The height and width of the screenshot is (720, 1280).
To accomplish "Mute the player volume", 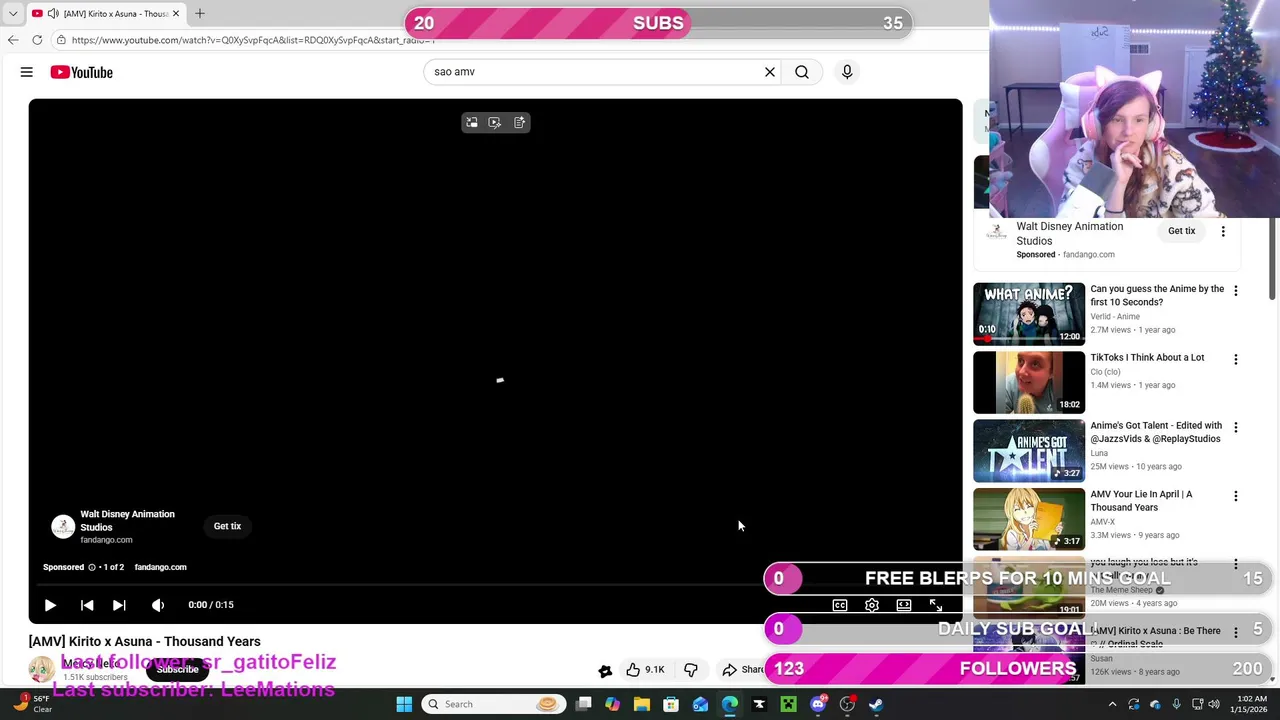I will pos(158,605).
